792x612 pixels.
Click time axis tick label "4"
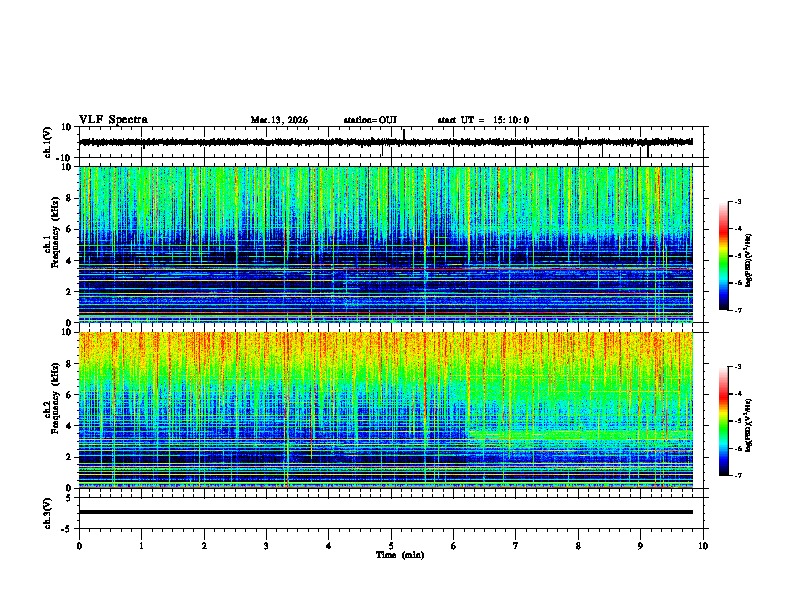(x=329, y=546)
